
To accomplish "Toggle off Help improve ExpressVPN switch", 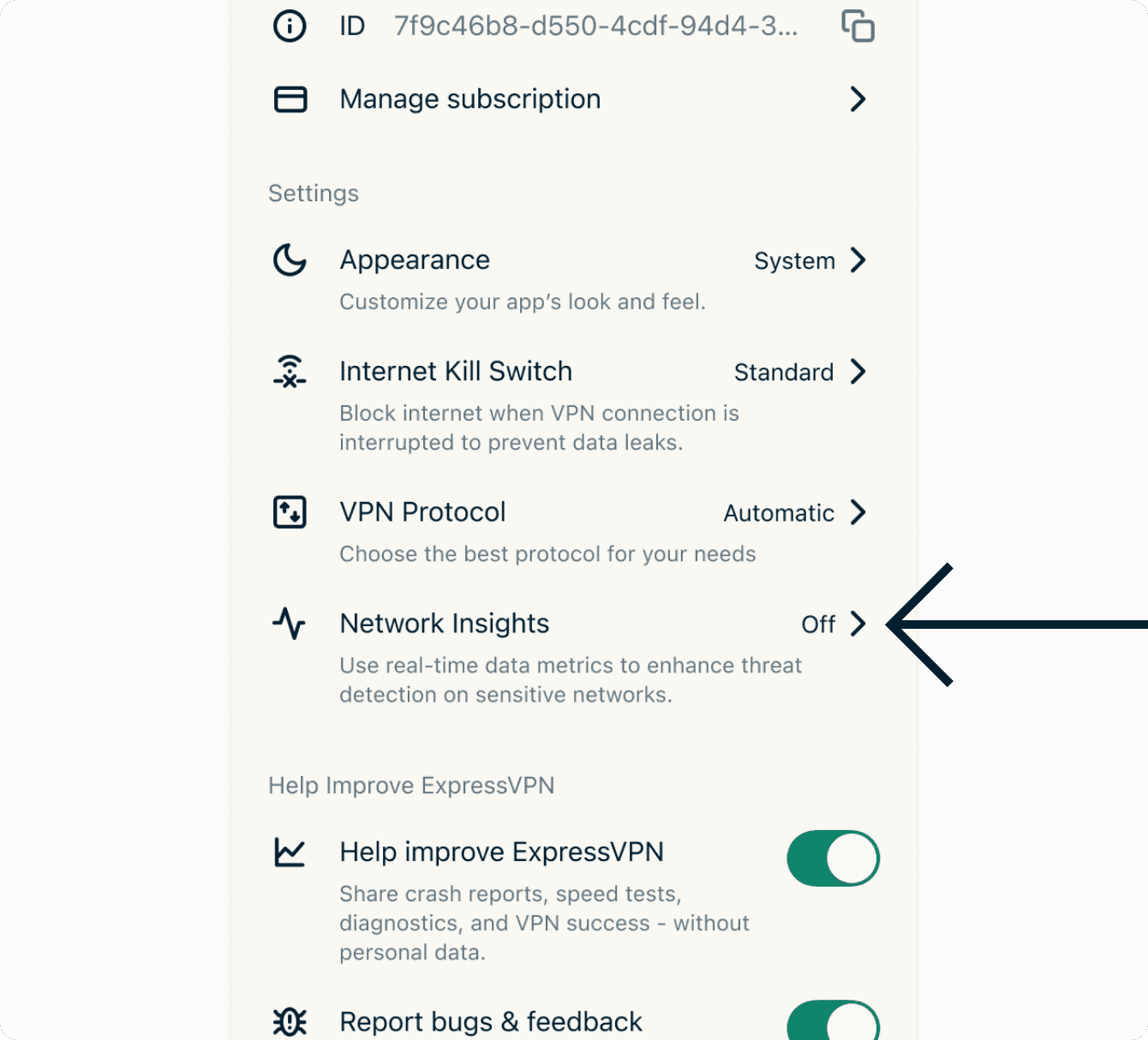I will click(833, 858).
